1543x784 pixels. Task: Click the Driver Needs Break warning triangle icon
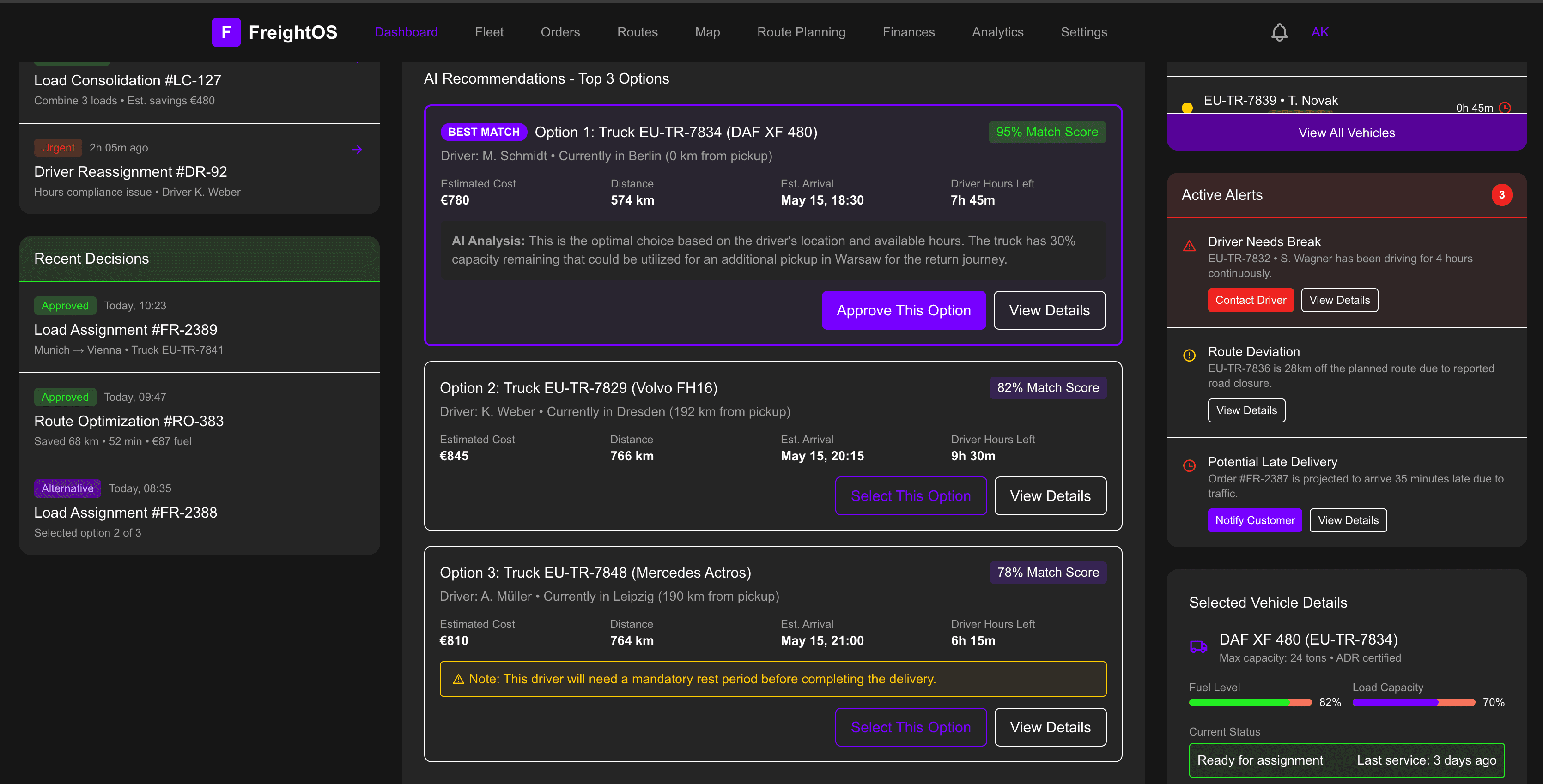pos(1189,246)
